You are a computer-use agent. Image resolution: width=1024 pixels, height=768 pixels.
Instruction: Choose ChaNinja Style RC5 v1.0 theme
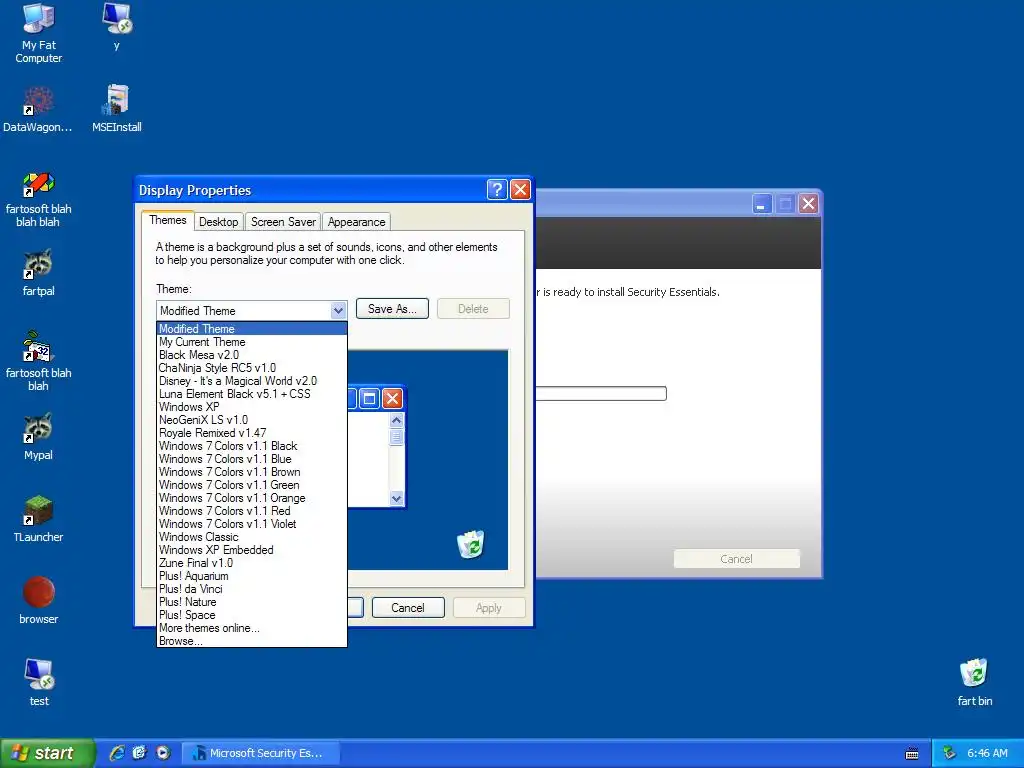click(252, 368)
